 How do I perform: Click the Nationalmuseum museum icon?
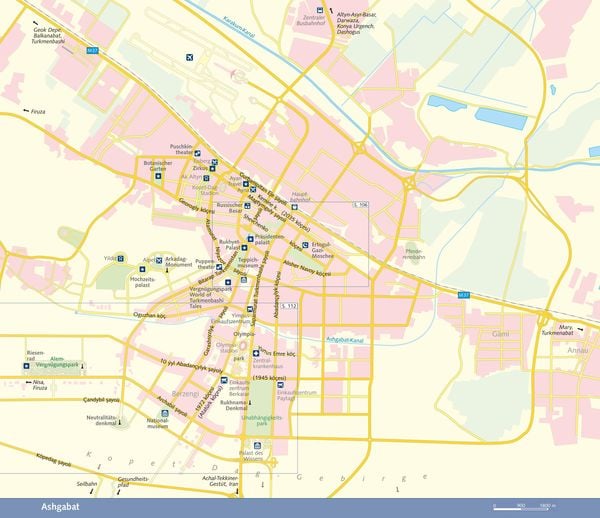(165, 413)
